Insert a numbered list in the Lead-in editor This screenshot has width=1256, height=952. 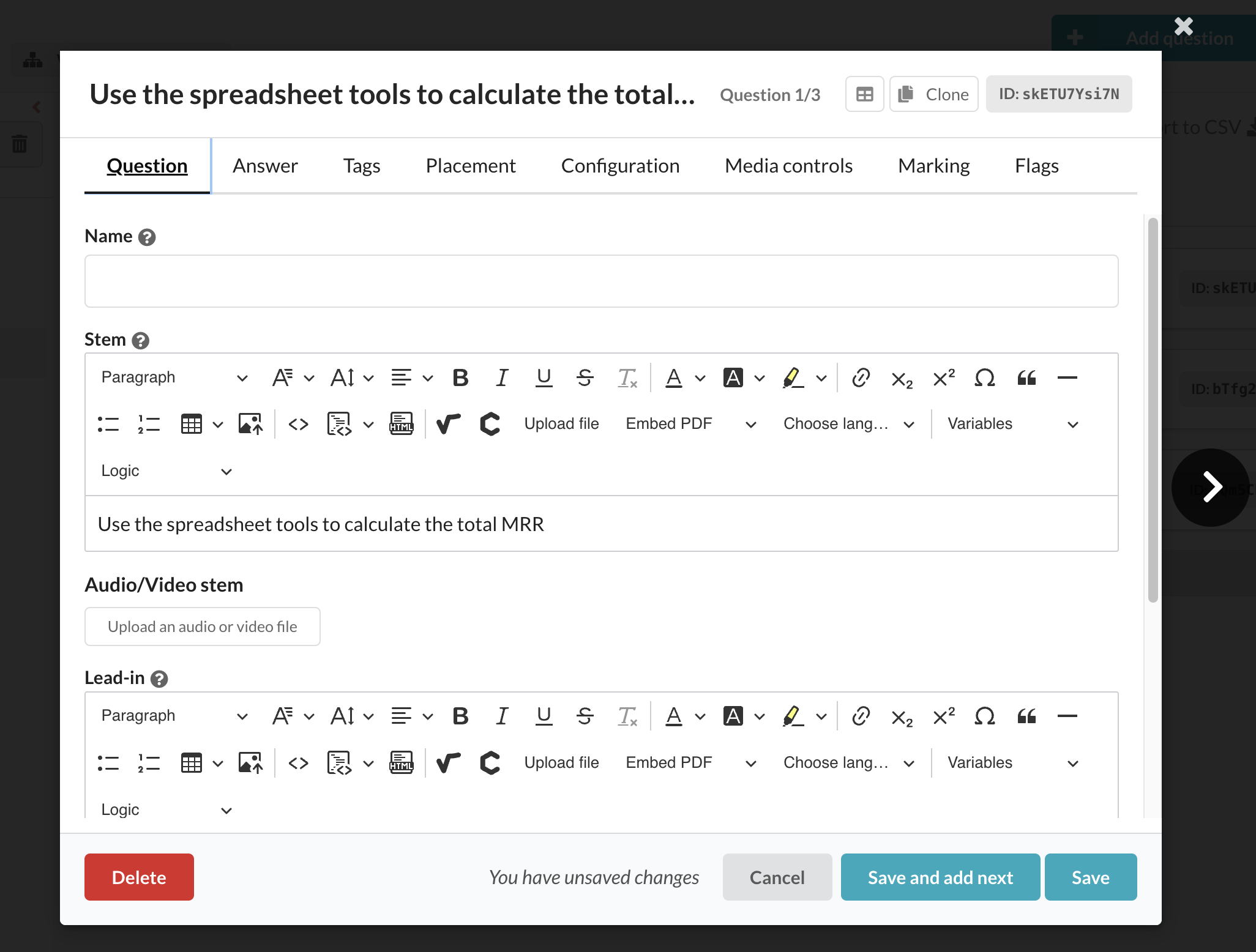click(149, 763)
